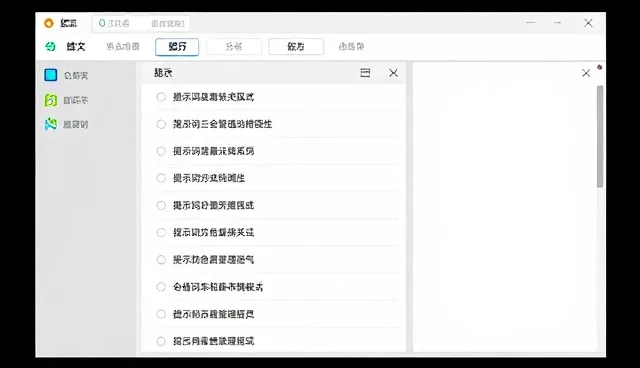Click the green circular icon in the toolbar

[x=50, y=47]
